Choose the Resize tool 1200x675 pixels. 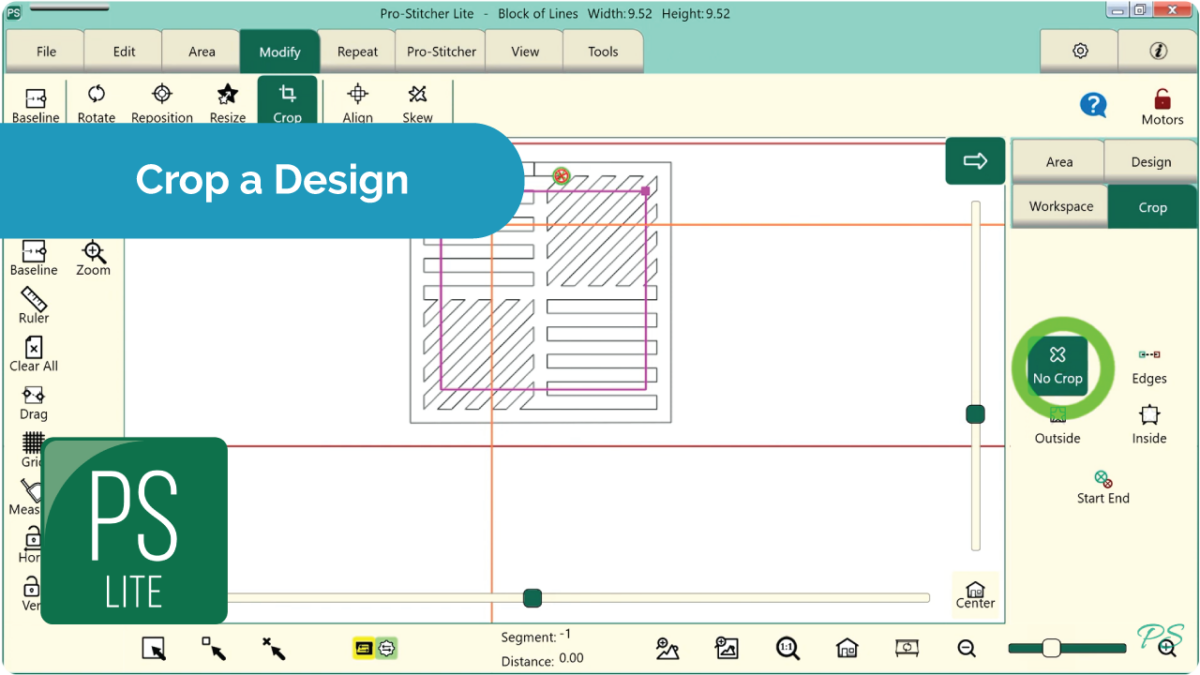tap(227, 102)
